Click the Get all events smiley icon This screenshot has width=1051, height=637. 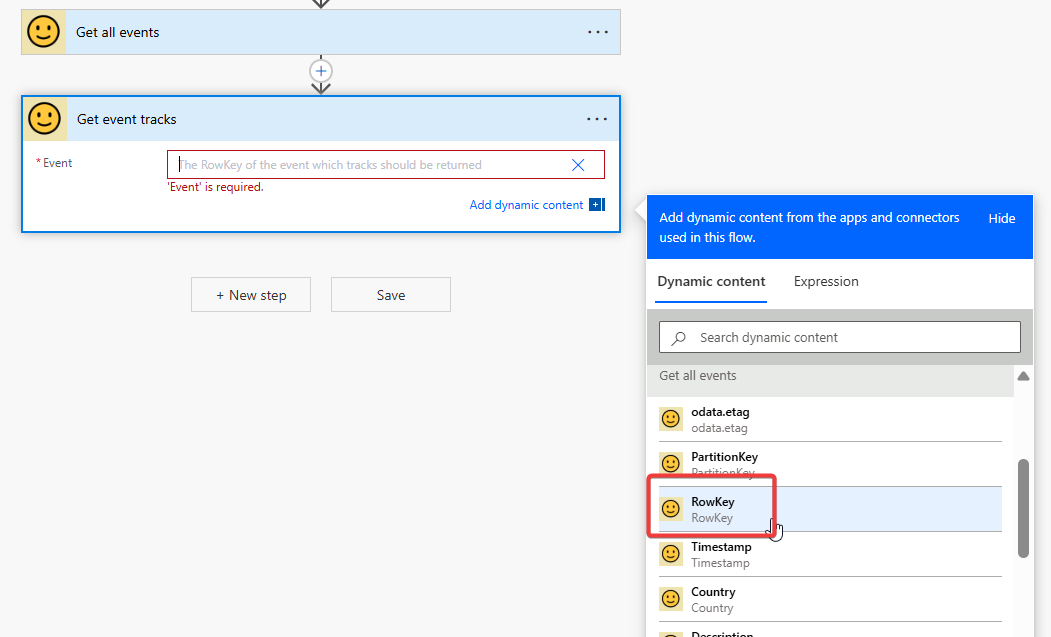tap(43, 32)
